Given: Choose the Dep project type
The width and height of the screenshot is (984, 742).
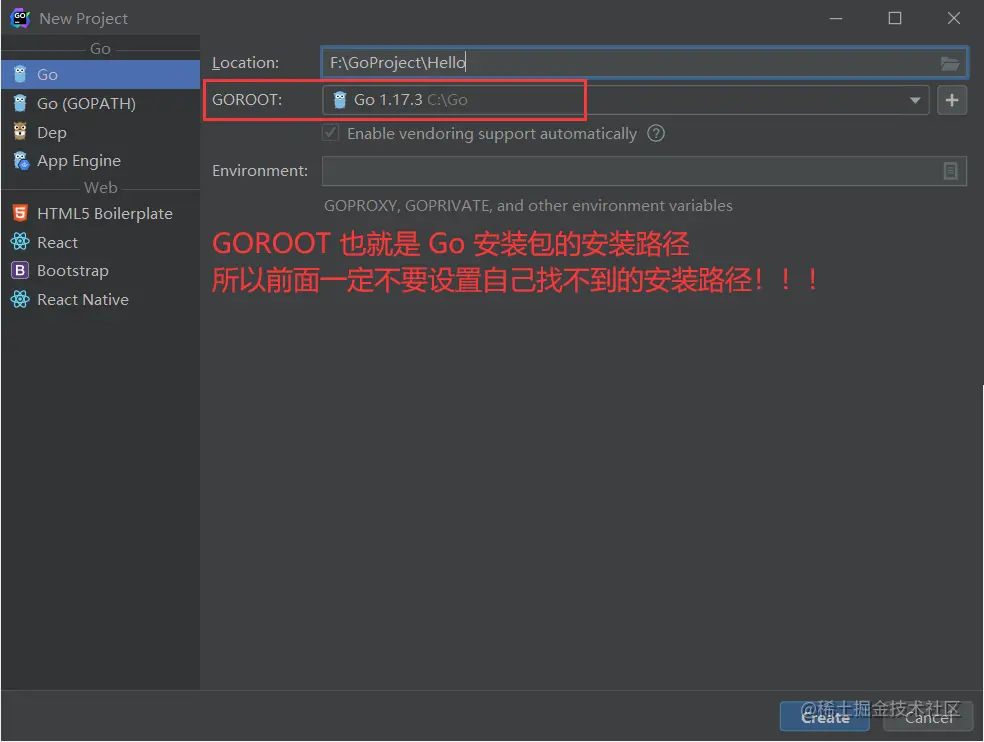Looking at the screenshot, I should click(100, 132).
